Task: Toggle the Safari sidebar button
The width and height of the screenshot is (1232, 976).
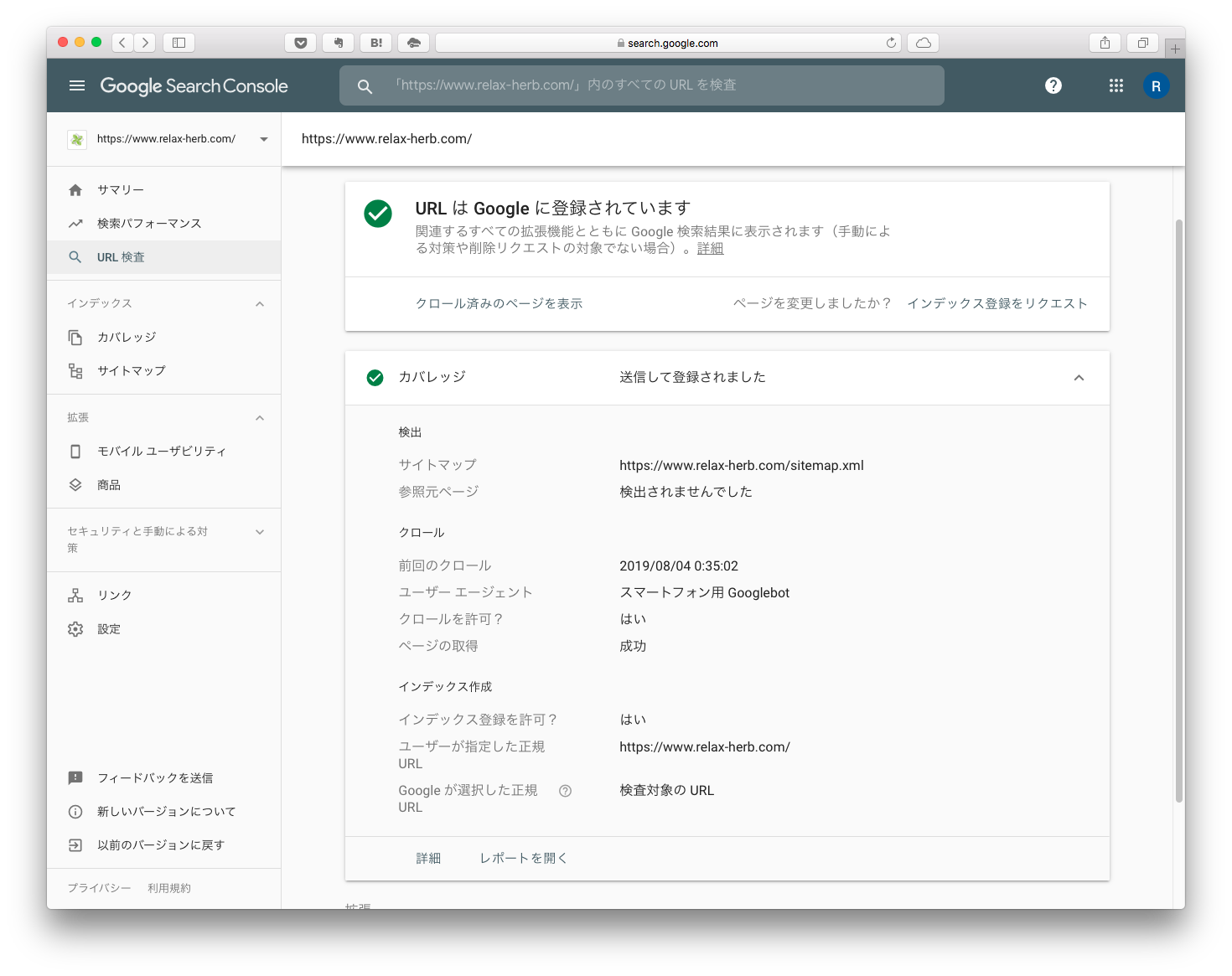Action: tap(179, 43)
